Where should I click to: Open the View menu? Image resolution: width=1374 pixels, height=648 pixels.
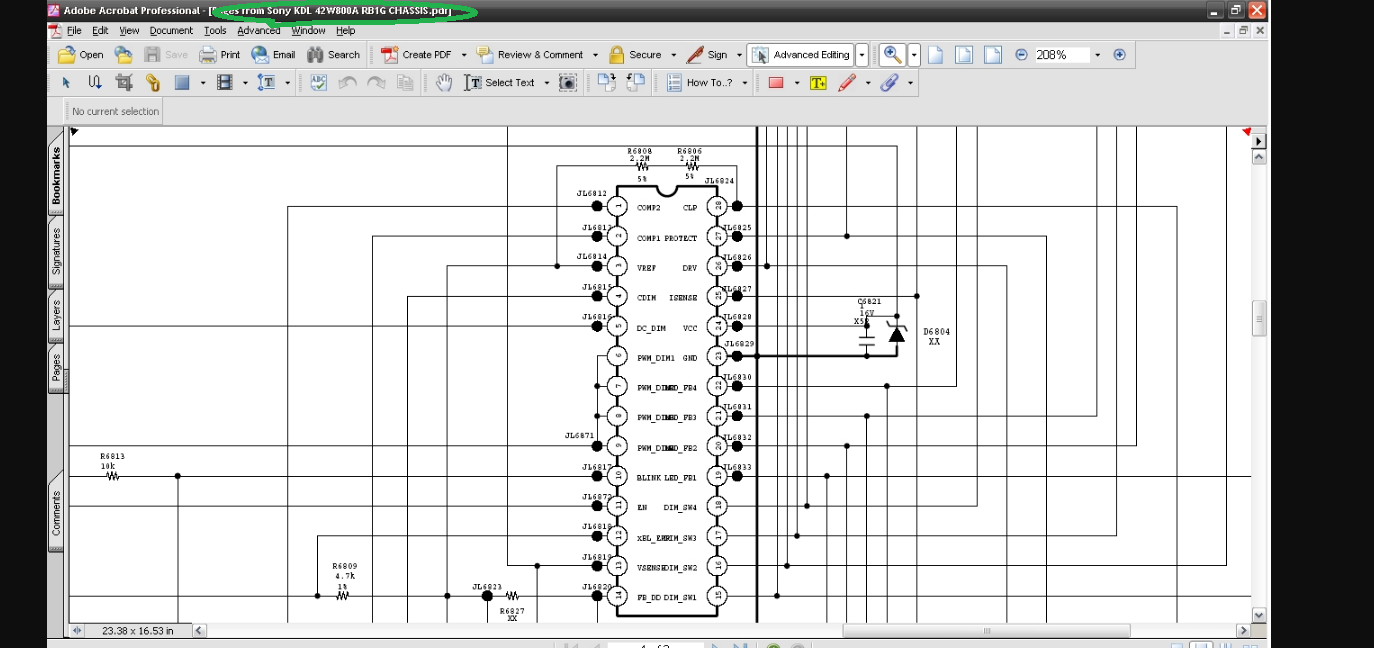(129, 31)
